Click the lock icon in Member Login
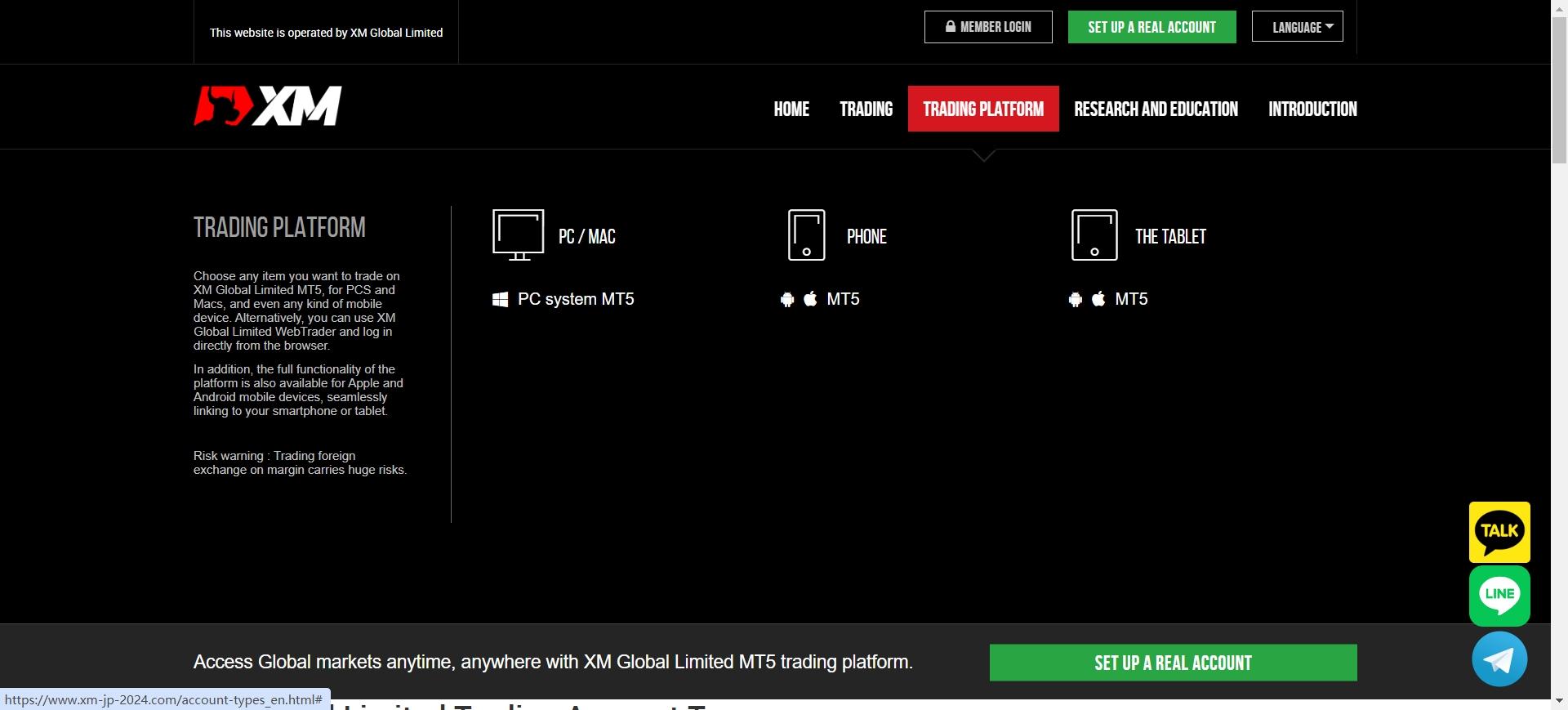Screen dimensions: 1568x710 coord(951,26)
